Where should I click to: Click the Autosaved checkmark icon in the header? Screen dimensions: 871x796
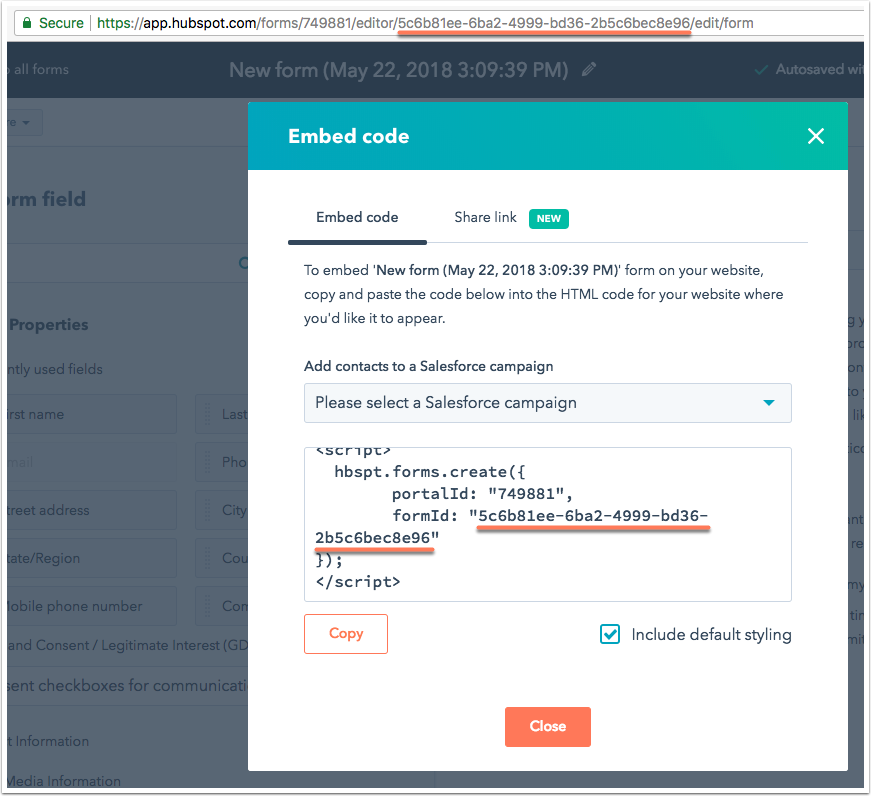point(762,70)
